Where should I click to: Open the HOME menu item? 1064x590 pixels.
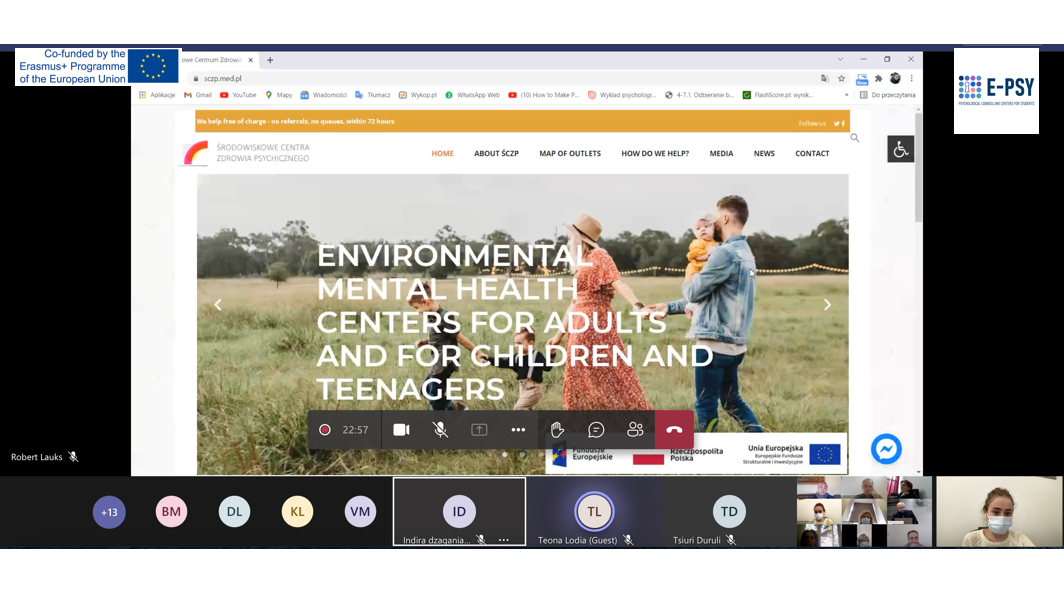[x=442, y=153]
